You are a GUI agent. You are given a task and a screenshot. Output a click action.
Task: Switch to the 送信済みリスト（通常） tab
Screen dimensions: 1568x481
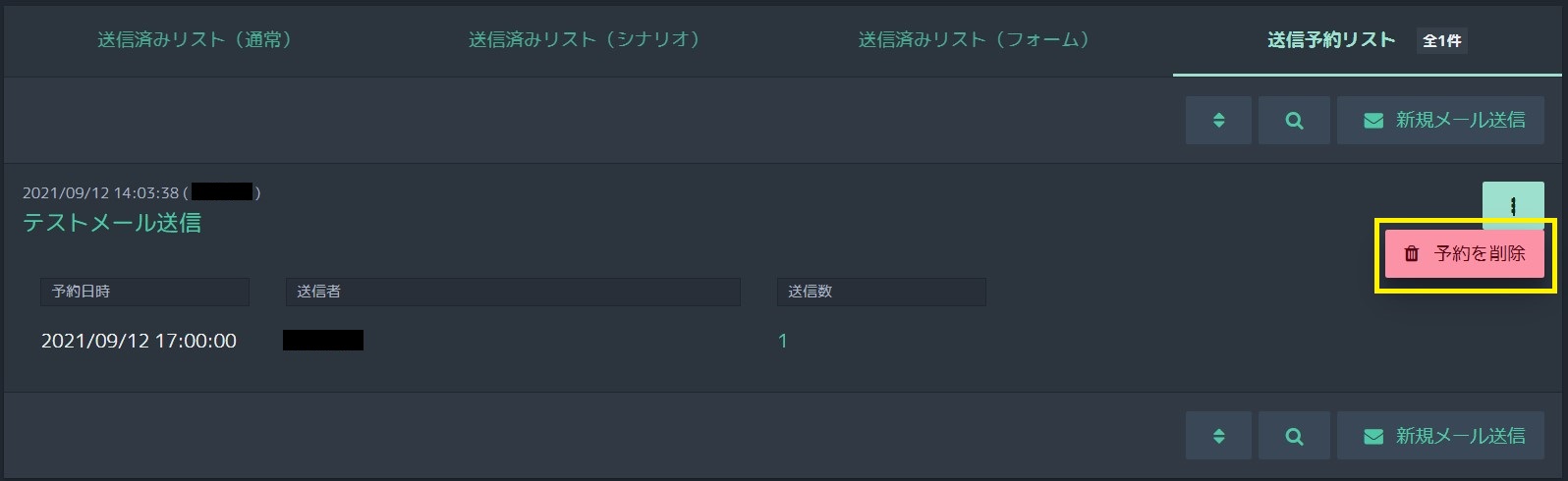tap(195, 40)
